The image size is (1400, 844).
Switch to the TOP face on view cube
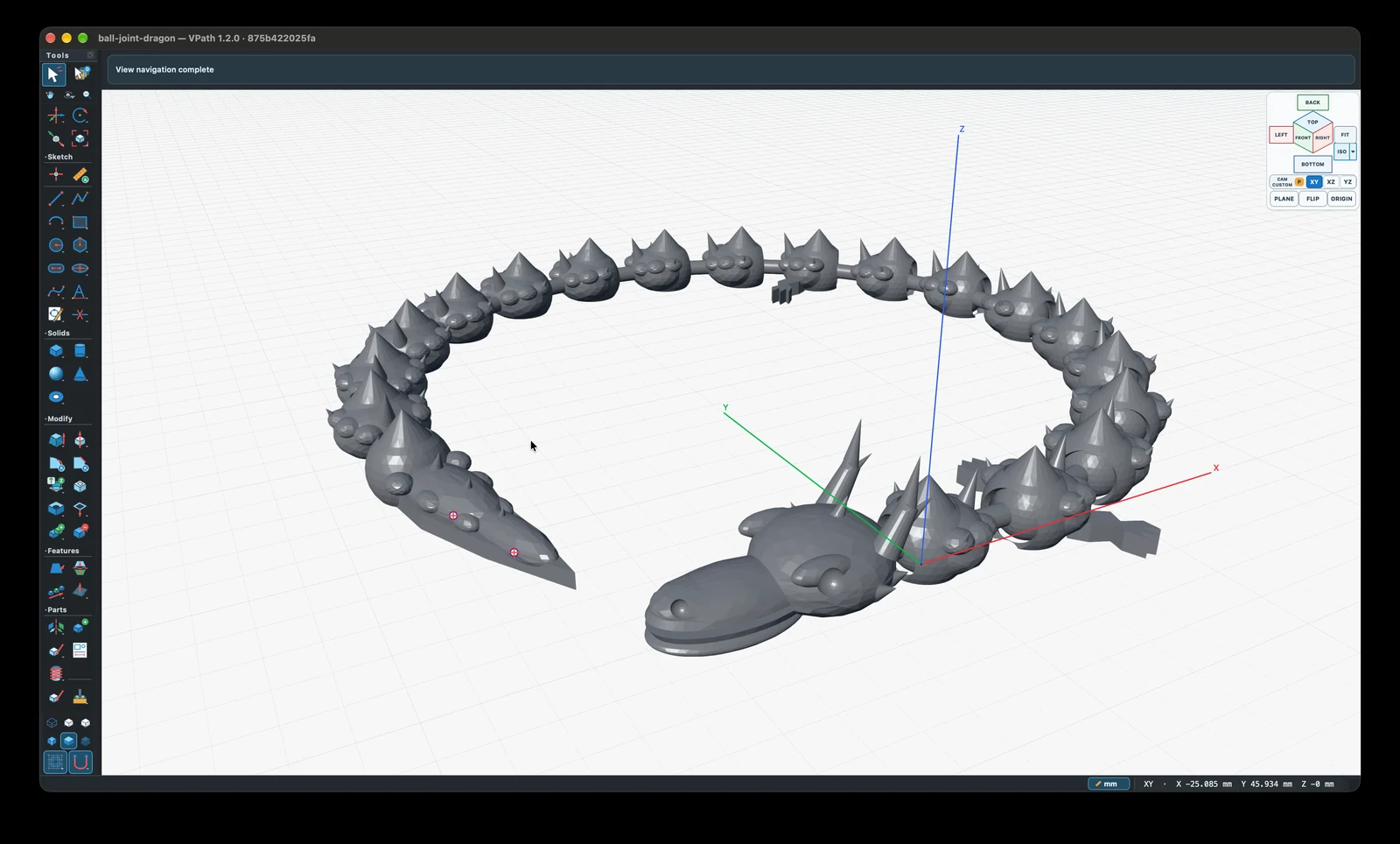point(1312,122)
